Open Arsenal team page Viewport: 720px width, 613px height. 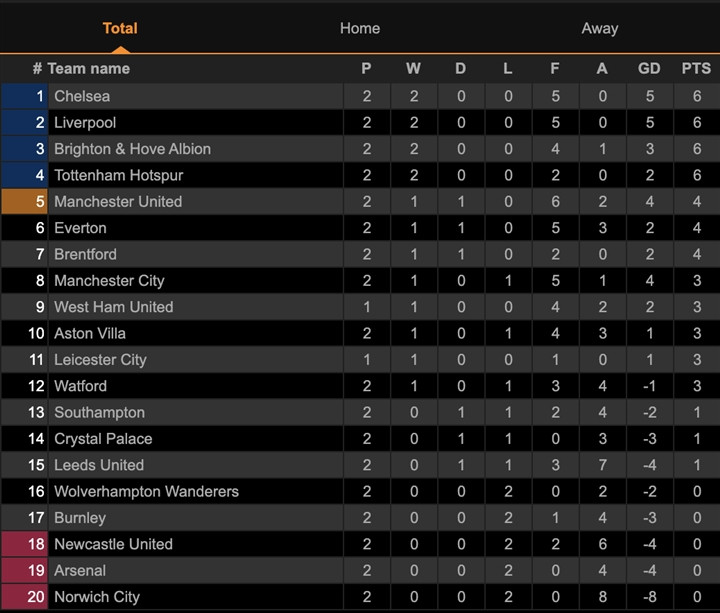tap(81, 570)
